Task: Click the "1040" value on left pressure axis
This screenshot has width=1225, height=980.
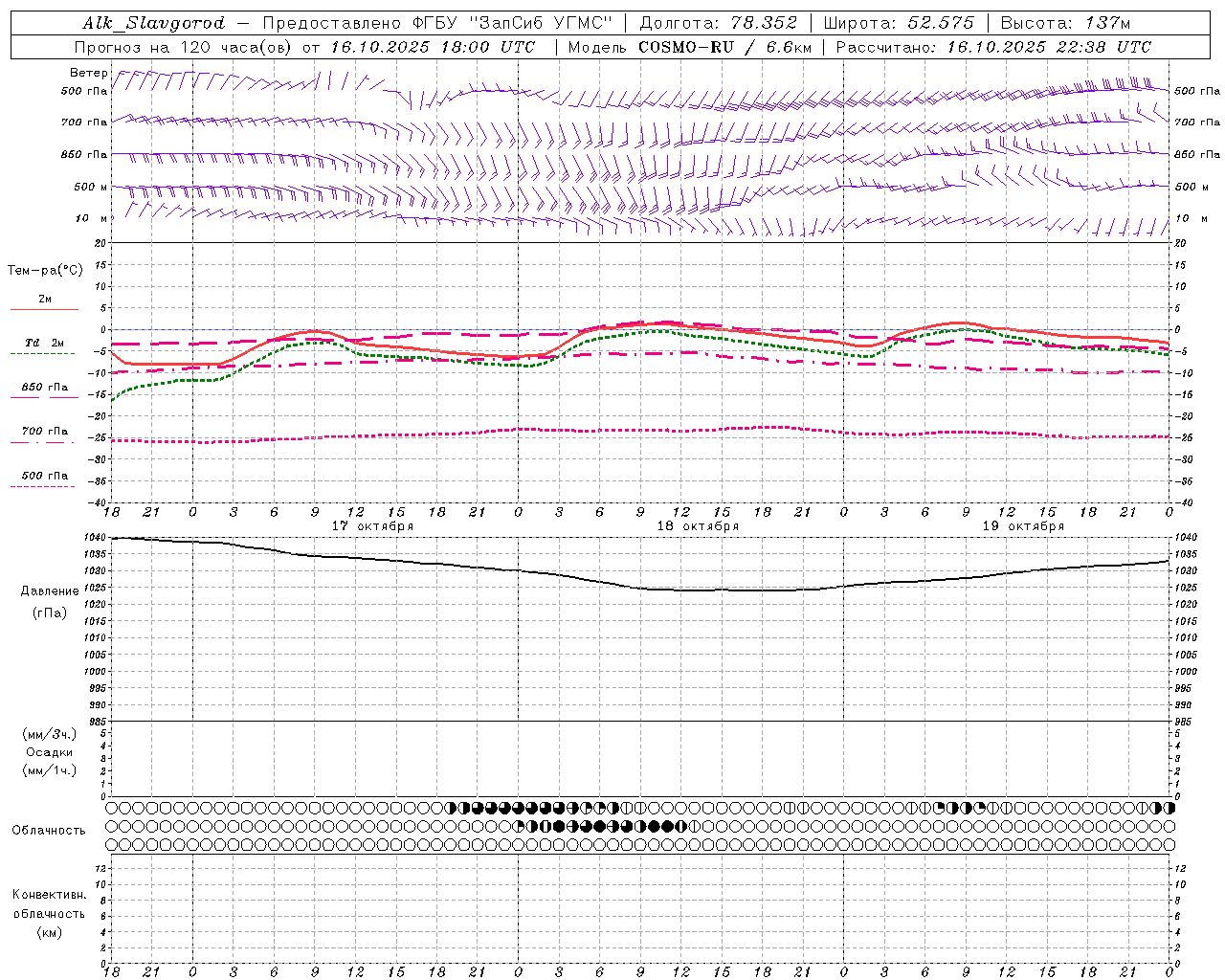Action: coord(95,537)
